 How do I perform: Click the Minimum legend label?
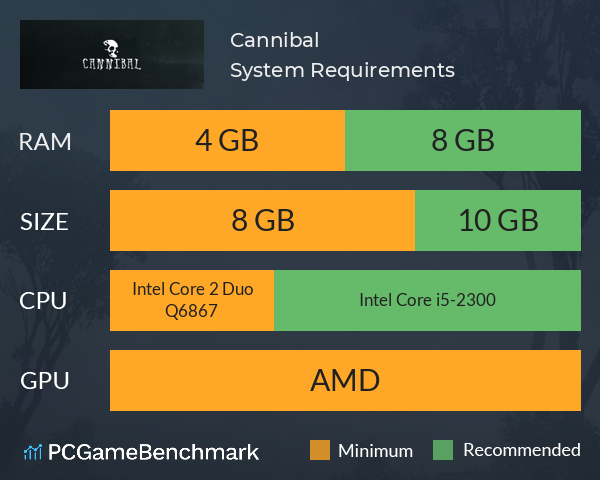375,451
